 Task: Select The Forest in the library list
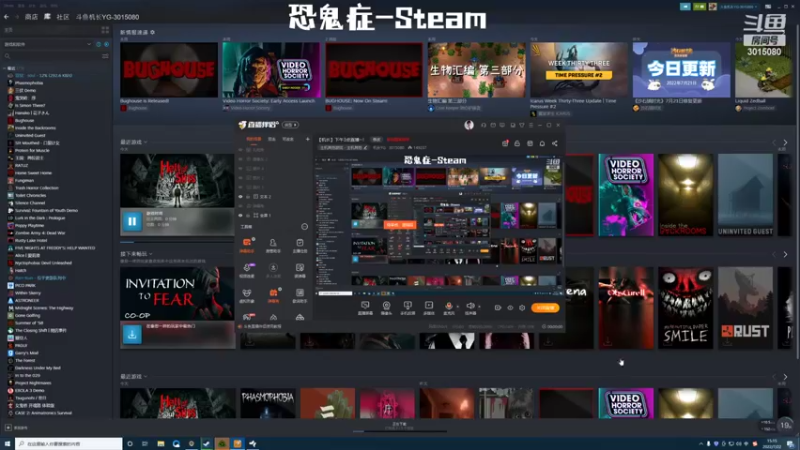pos(24,360)
